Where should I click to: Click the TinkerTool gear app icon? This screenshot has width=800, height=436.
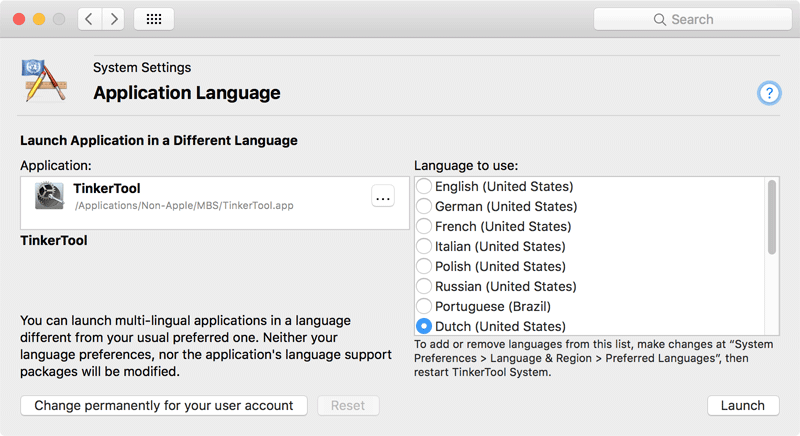click(x=49, y=195)
